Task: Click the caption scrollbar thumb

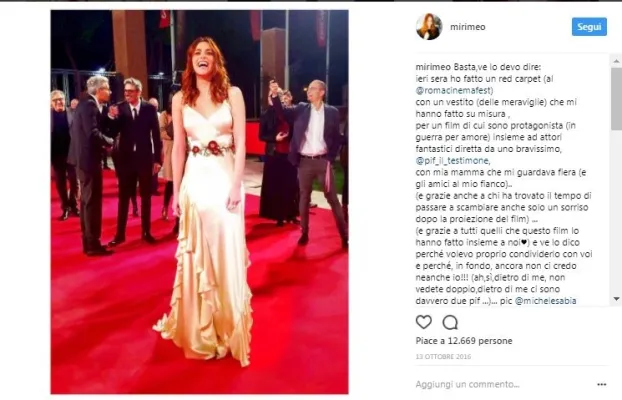Action: point(616,98)
